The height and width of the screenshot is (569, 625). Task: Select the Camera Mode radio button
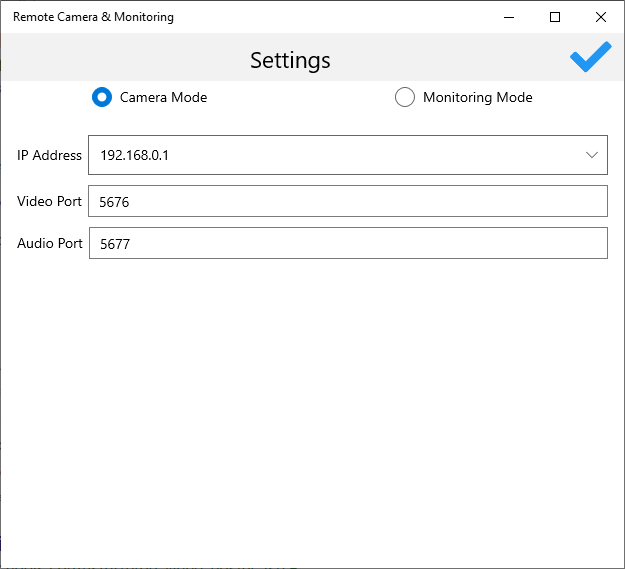[101, 97]
